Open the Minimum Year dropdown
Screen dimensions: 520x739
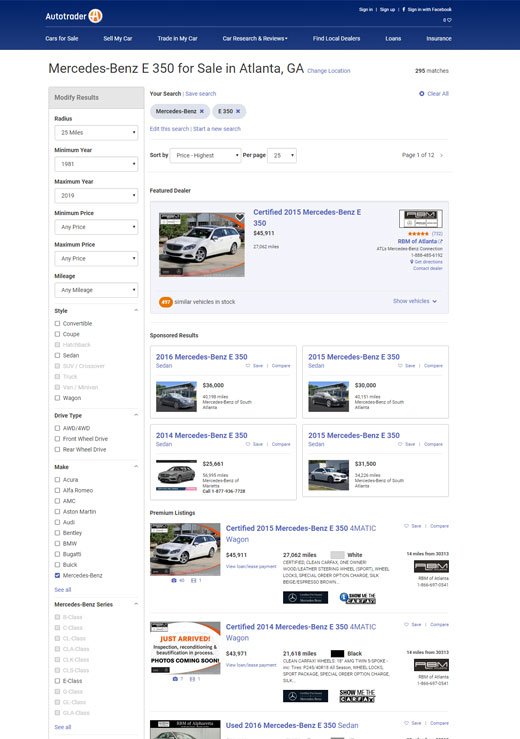[96, 164]
